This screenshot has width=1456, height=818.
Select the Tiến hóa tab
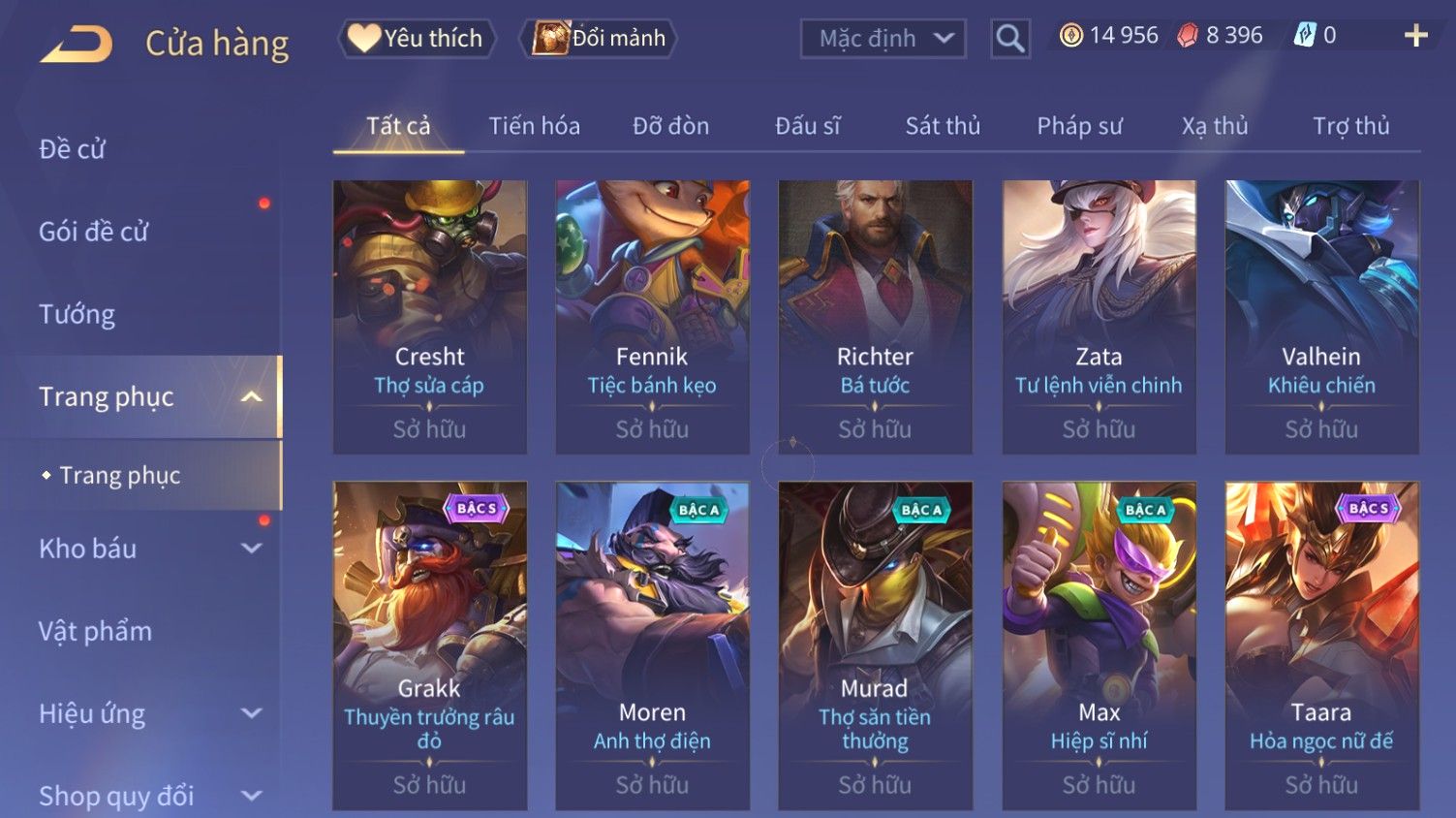(534, 126)
